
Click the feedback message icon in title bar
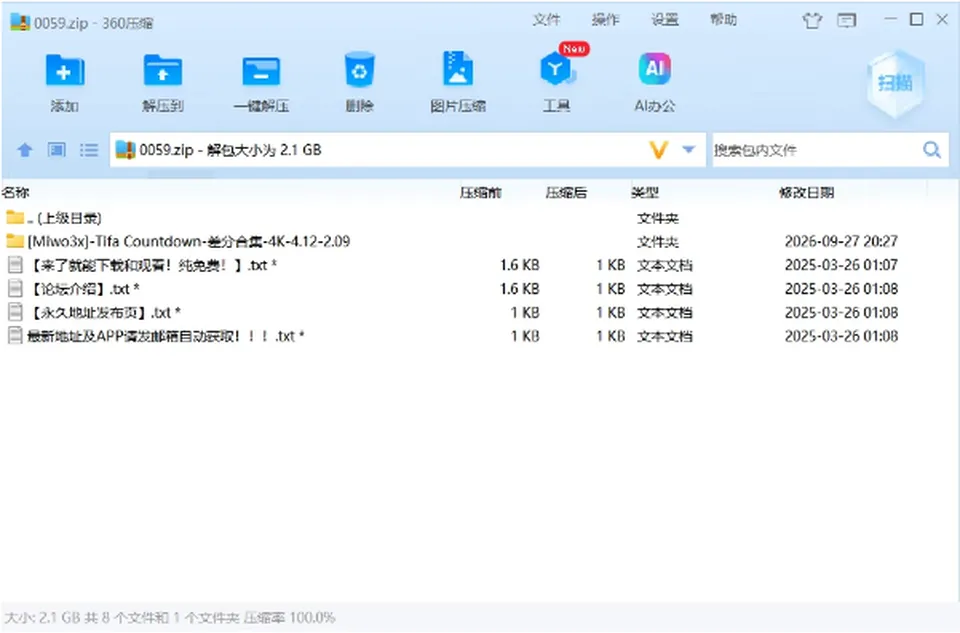[x=847, y=20]
